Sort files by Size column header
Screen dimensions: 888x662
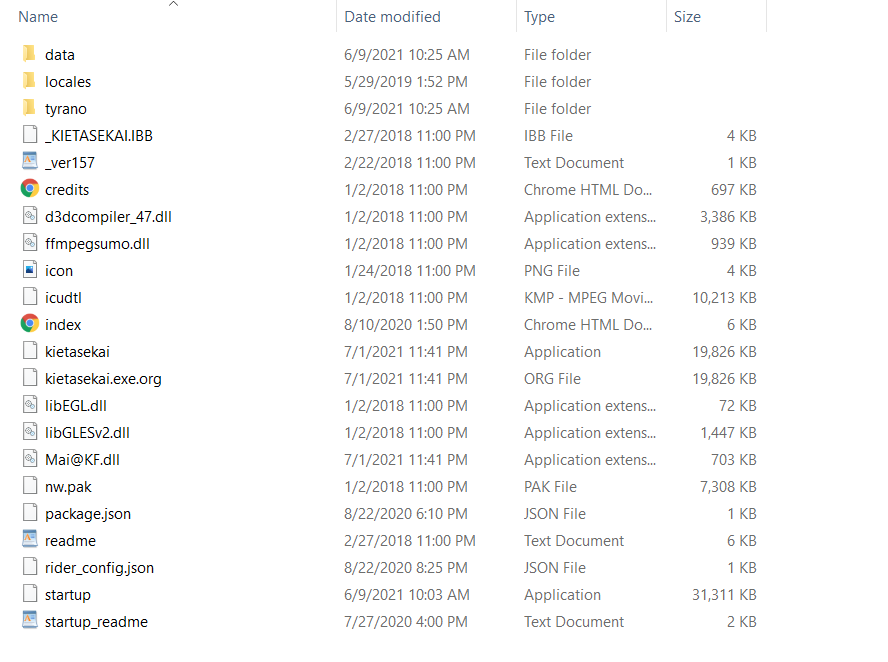[x=687, y=17]
